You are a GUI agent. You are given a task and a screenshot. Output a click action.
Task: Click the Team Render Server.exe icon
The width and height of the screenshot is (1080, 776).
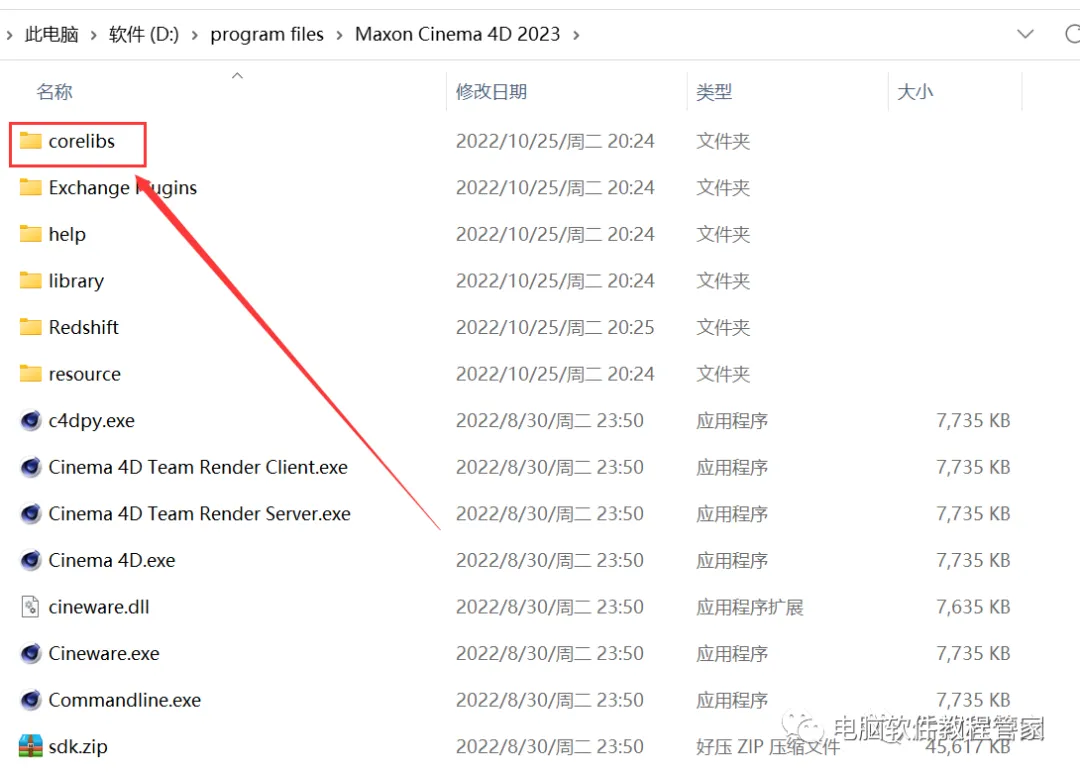pos(30,514)
